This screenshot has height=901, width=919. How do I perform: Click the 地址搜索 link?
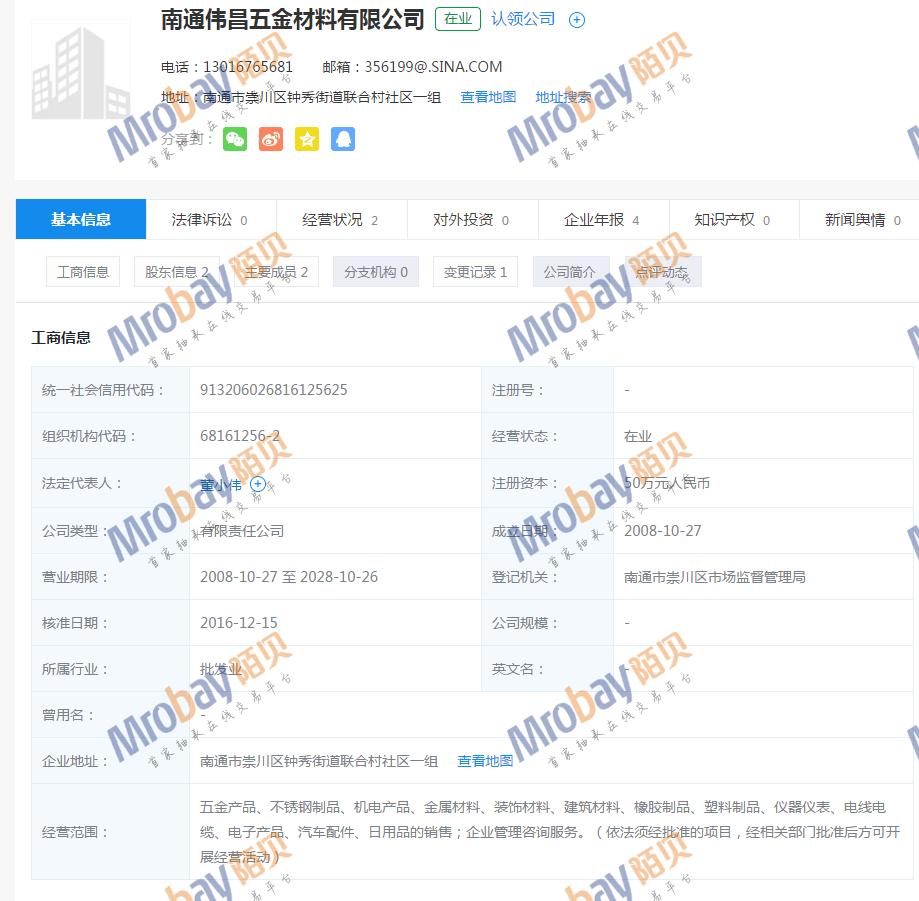click(563, 97)
